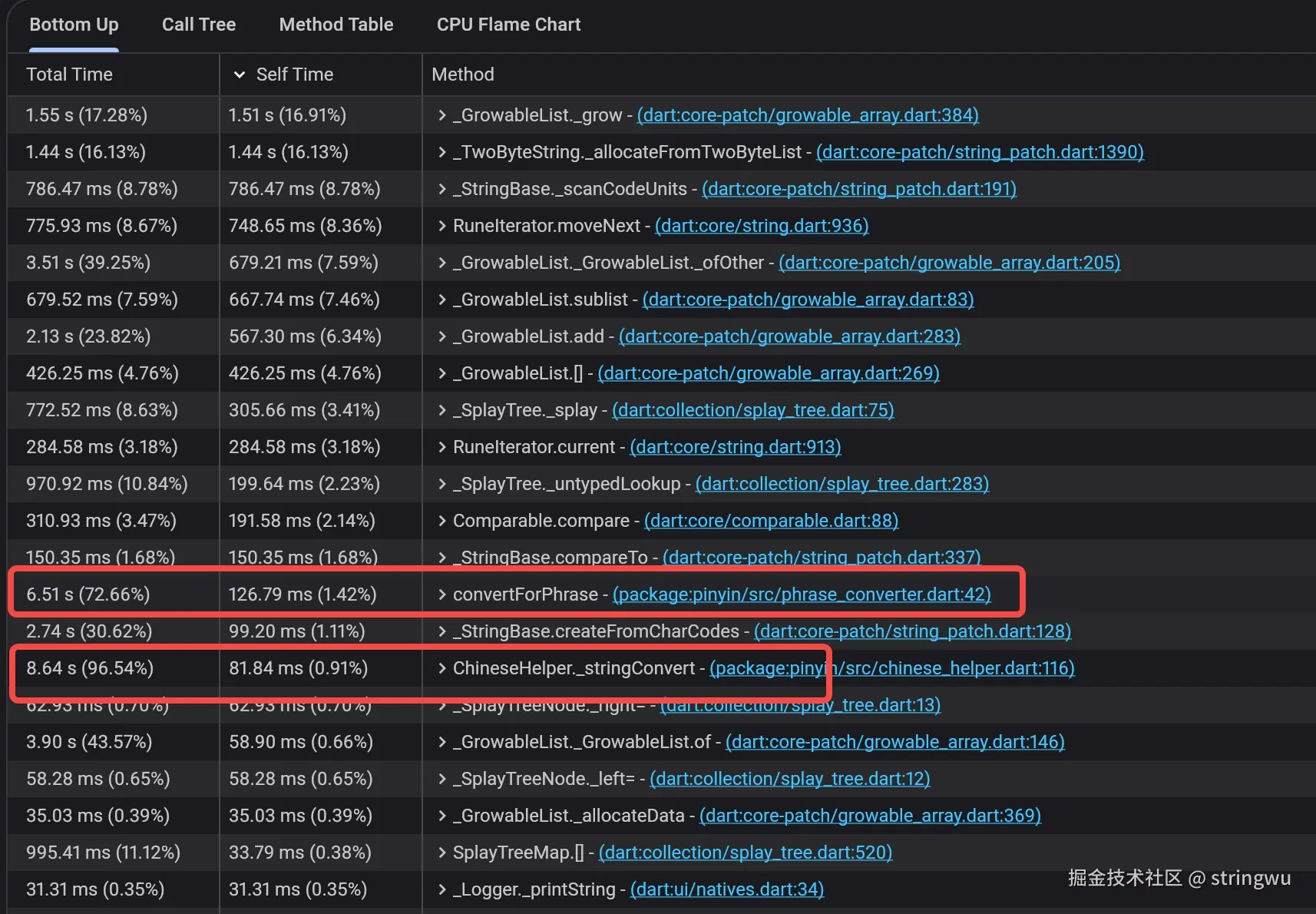Expand the _GrowableList.[] row

[x=442, y=373]
